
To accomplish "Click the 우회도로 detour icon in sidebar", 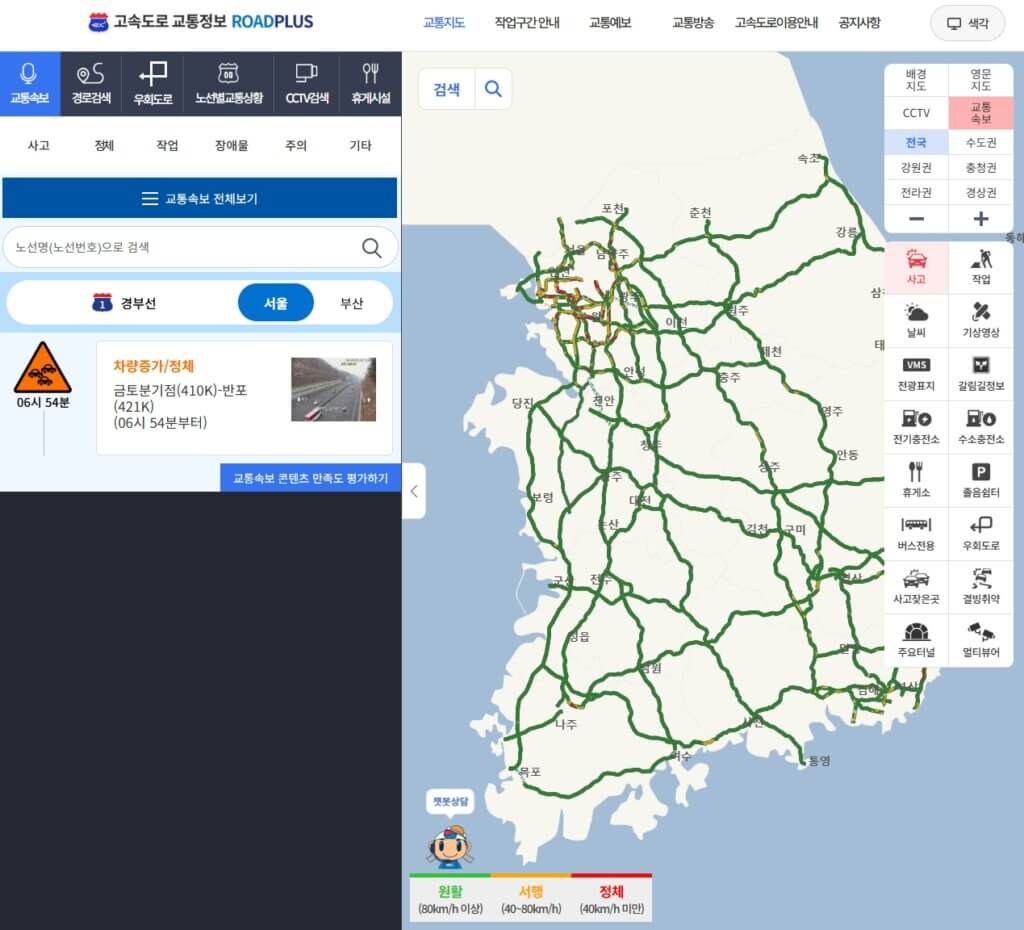I will (153, 83).
